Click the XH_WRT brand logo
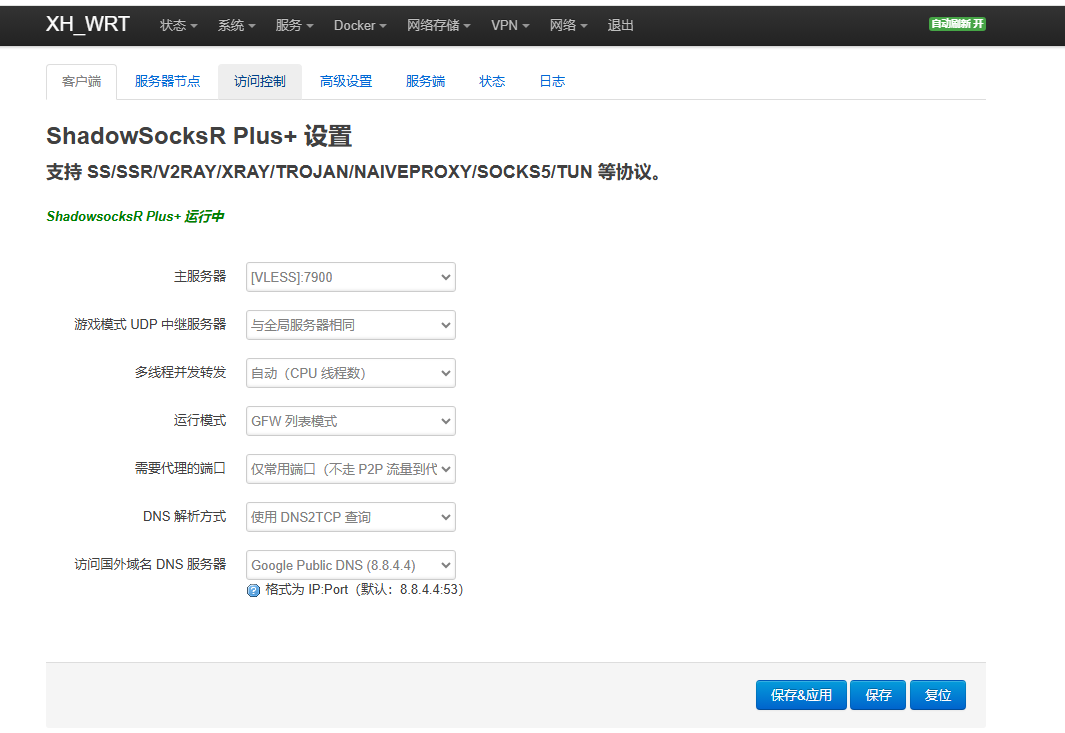 click(88, 24)
